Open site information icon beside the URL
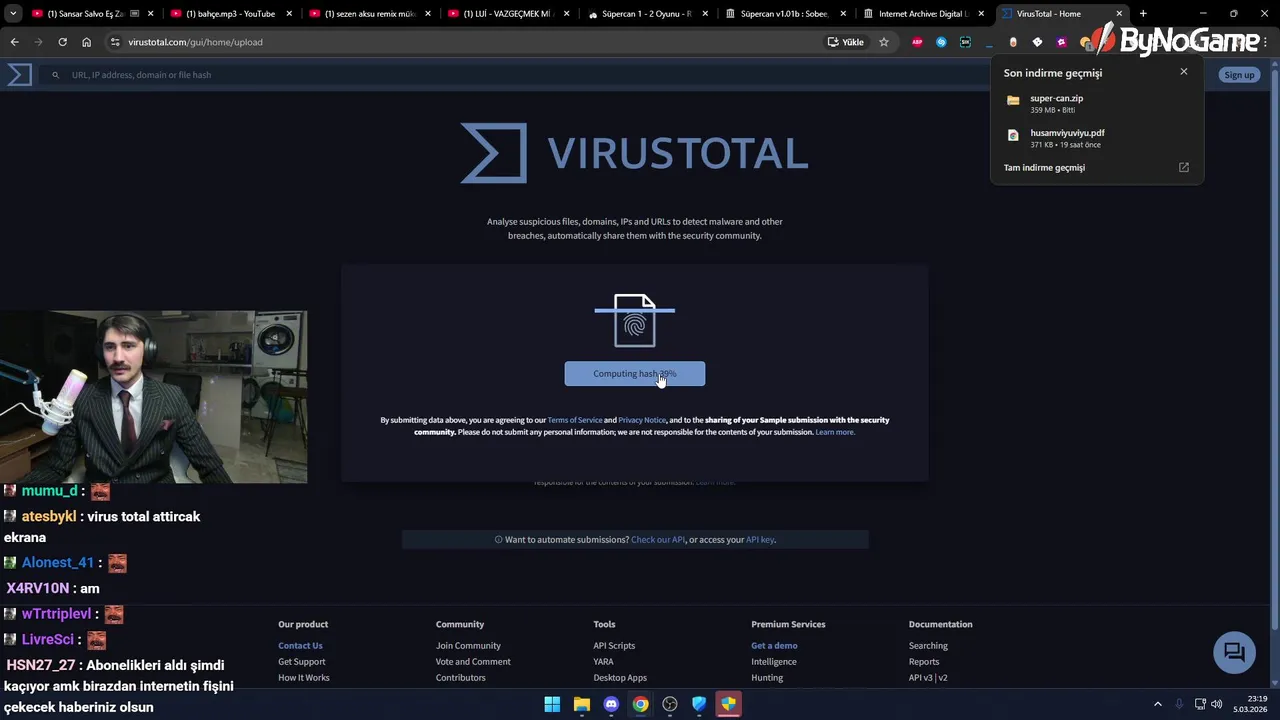Screen dimensions: 1280x720 (115, 42)
